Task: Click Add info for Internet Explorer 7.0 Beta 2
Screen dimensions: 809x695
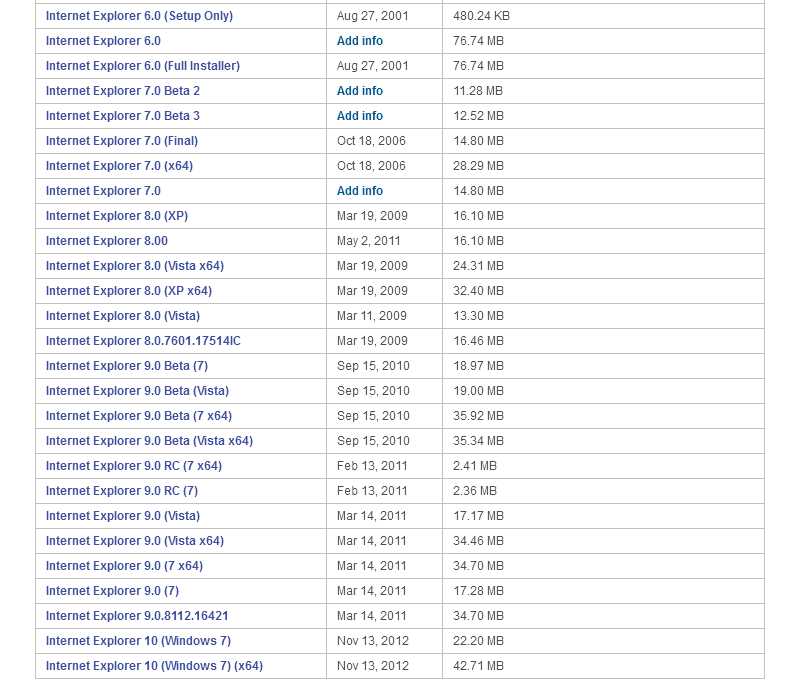Action: click(360, 91)
